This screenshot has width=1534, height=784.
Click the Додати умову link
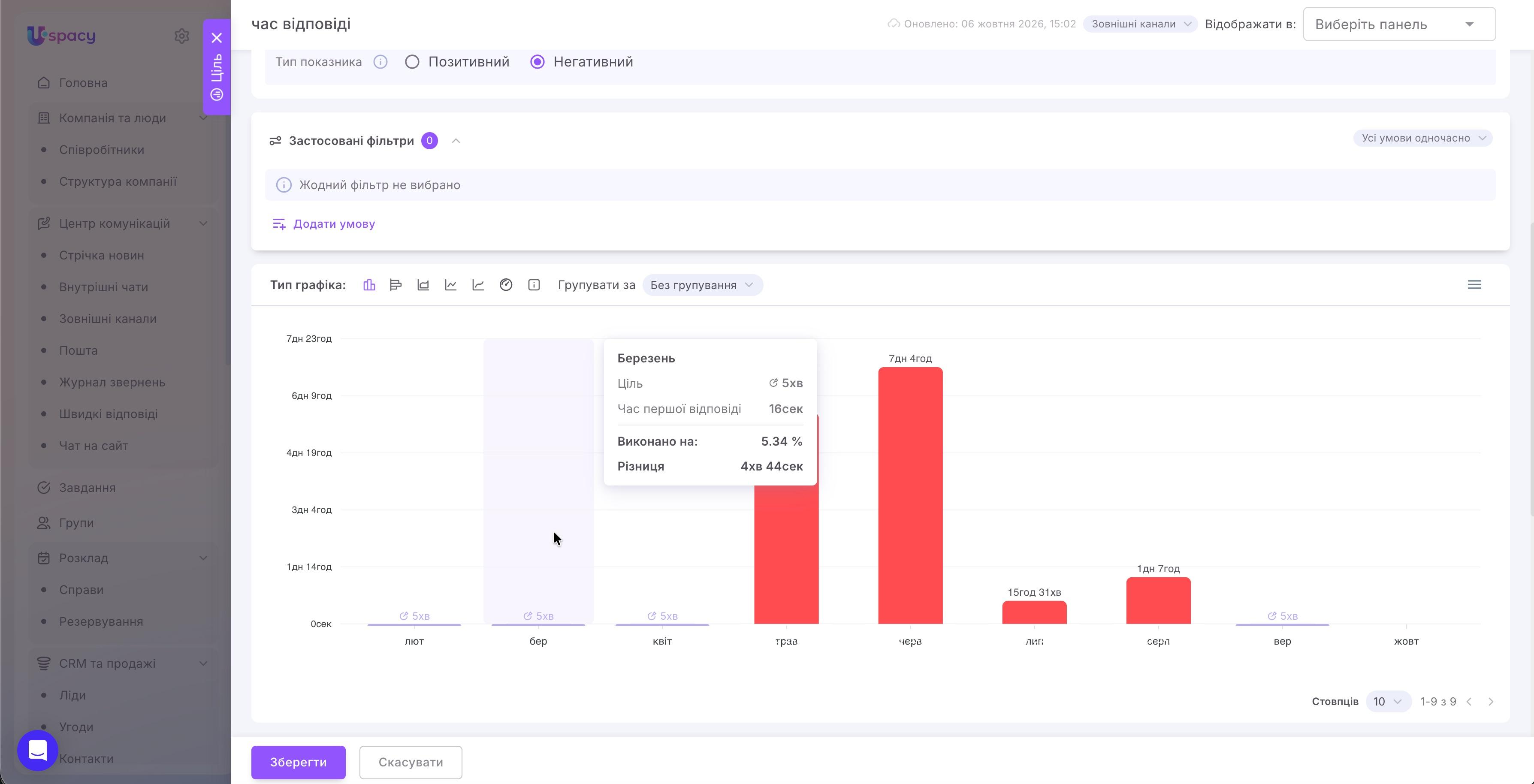[323, 224]
